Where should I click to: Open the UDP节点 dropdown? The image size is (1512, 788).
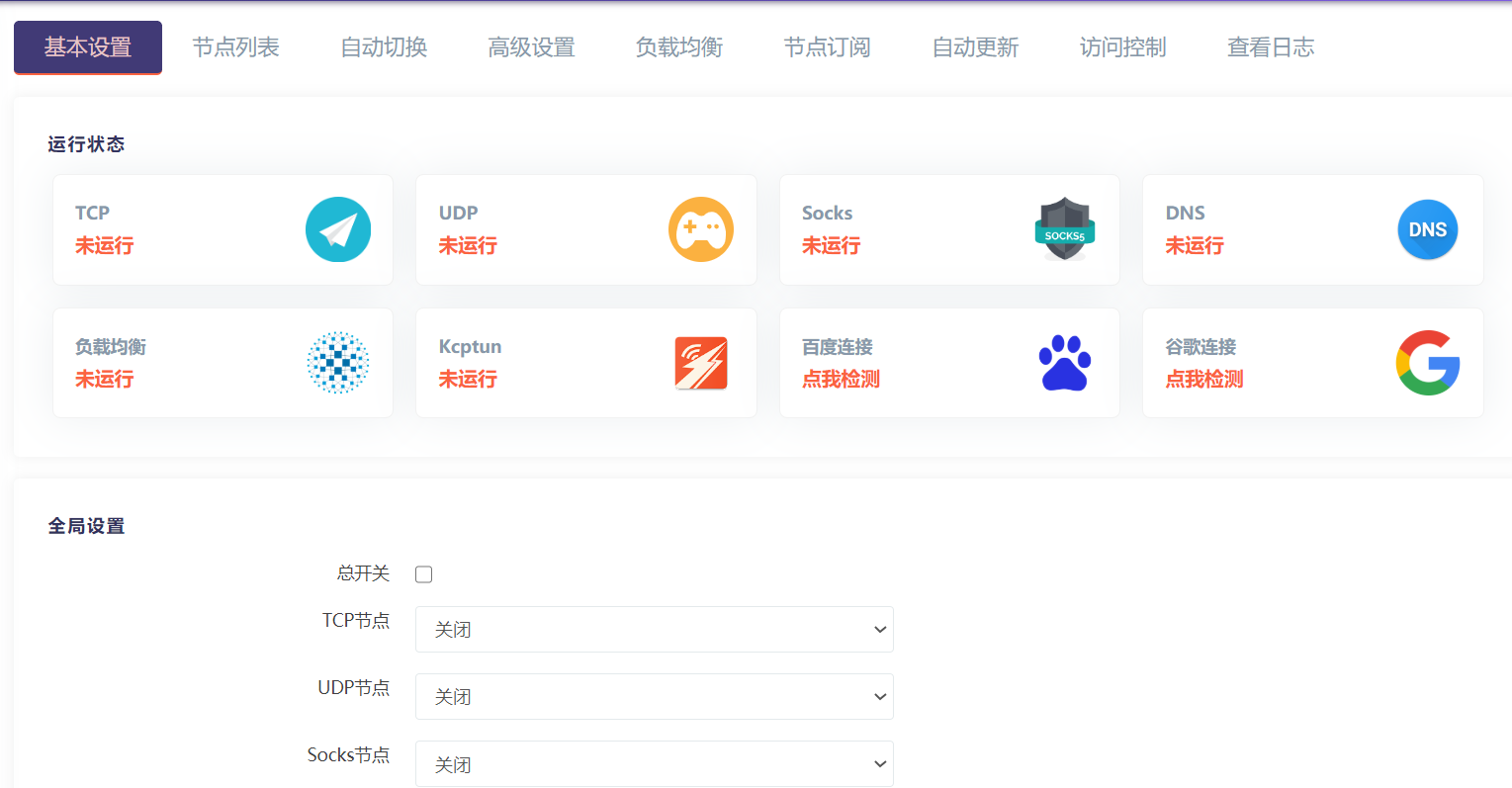[654, 696]
